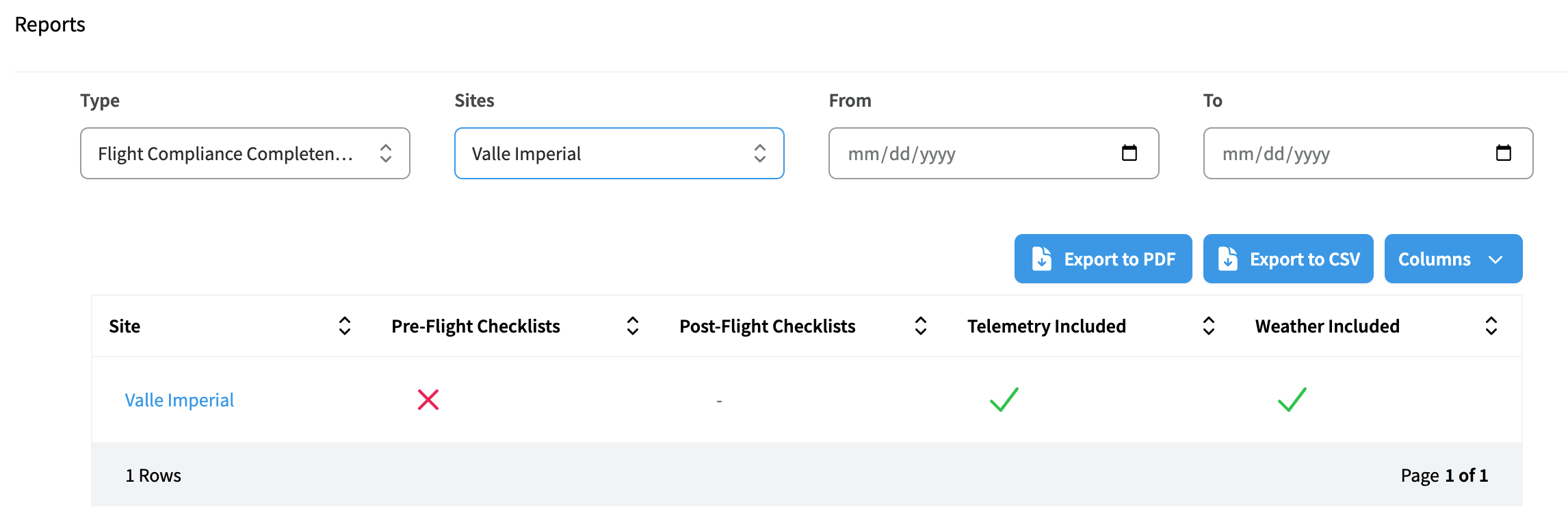Click the Export to PDF file icon
1568x531 pixels.
point(1041,259)
